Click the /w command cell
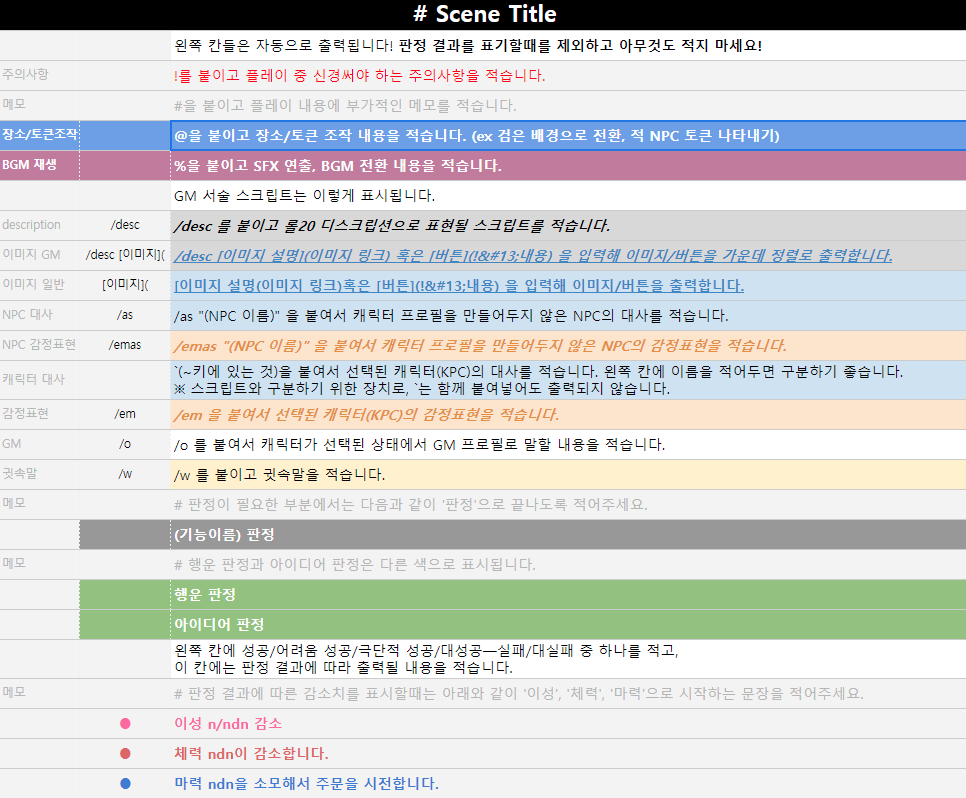Screen dimensions: 966x798 [125, 474]
